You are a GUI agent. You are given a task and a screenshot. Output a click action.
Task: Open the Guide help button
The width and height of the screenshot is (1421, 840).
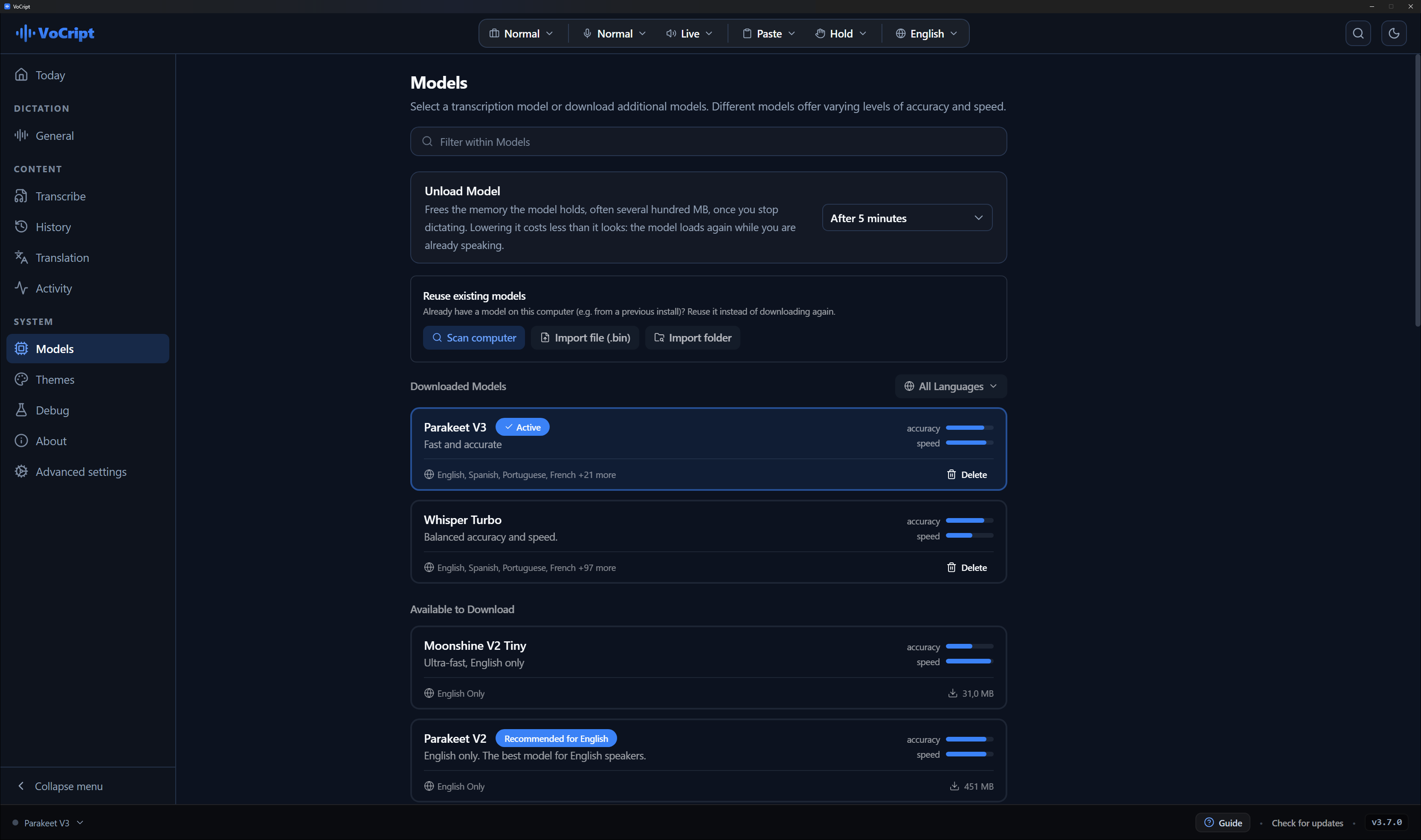[x=1222, y=823]
